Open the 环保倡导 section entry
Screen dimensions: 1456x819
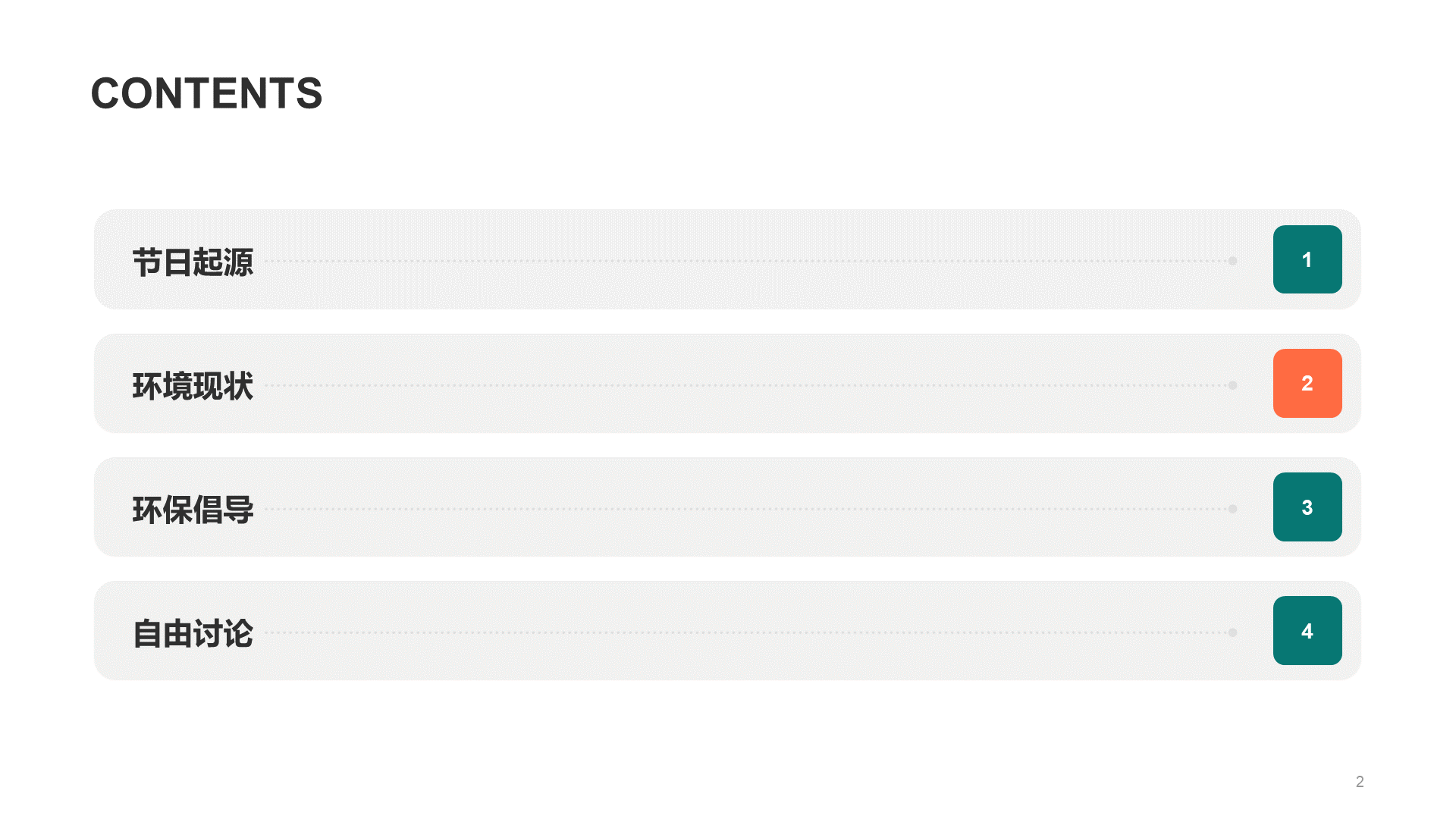pos(193,510)
